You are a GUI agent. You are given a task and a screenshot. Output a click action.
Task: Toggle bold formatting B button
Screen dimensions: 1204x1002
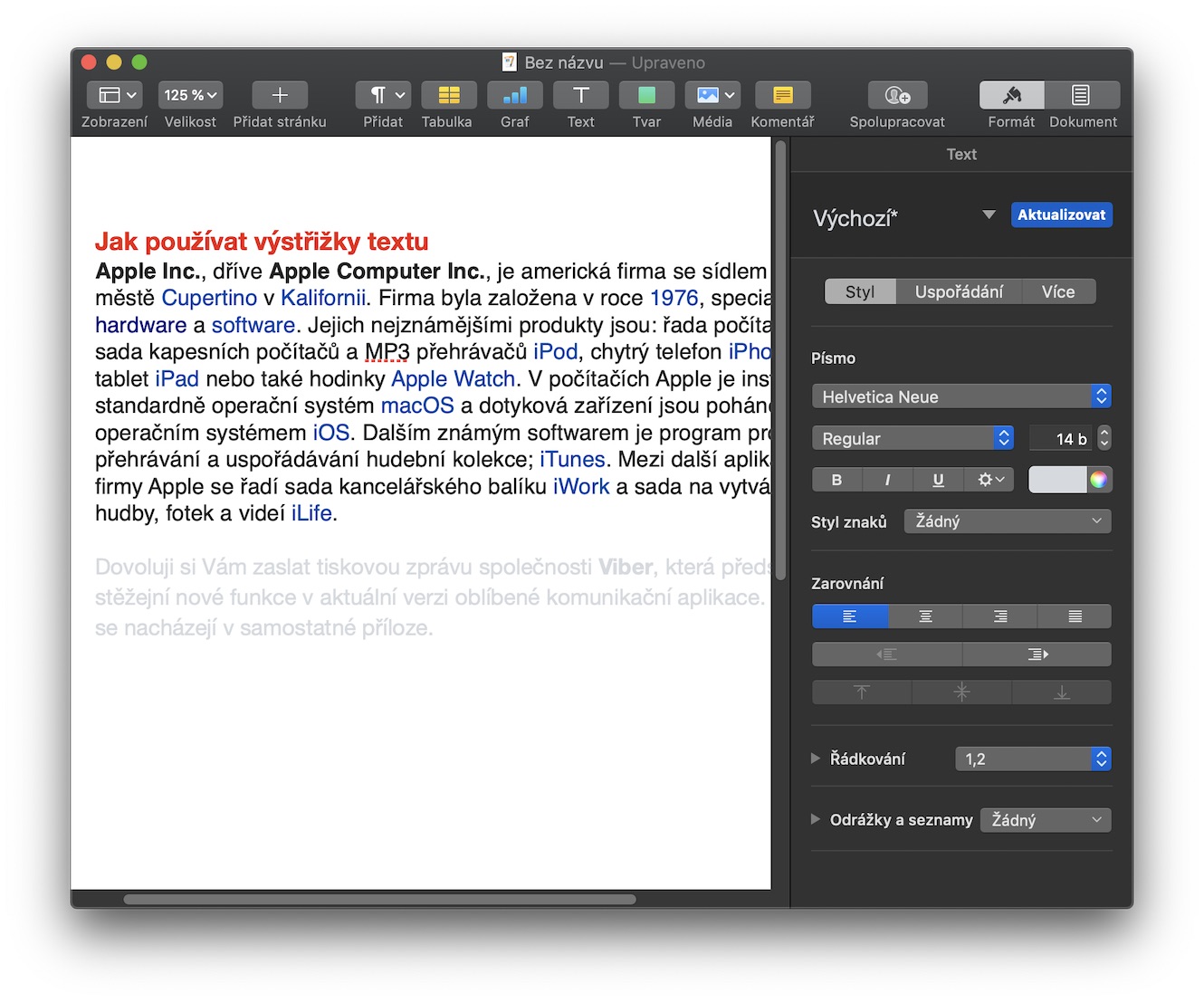[x=837, y=480]
